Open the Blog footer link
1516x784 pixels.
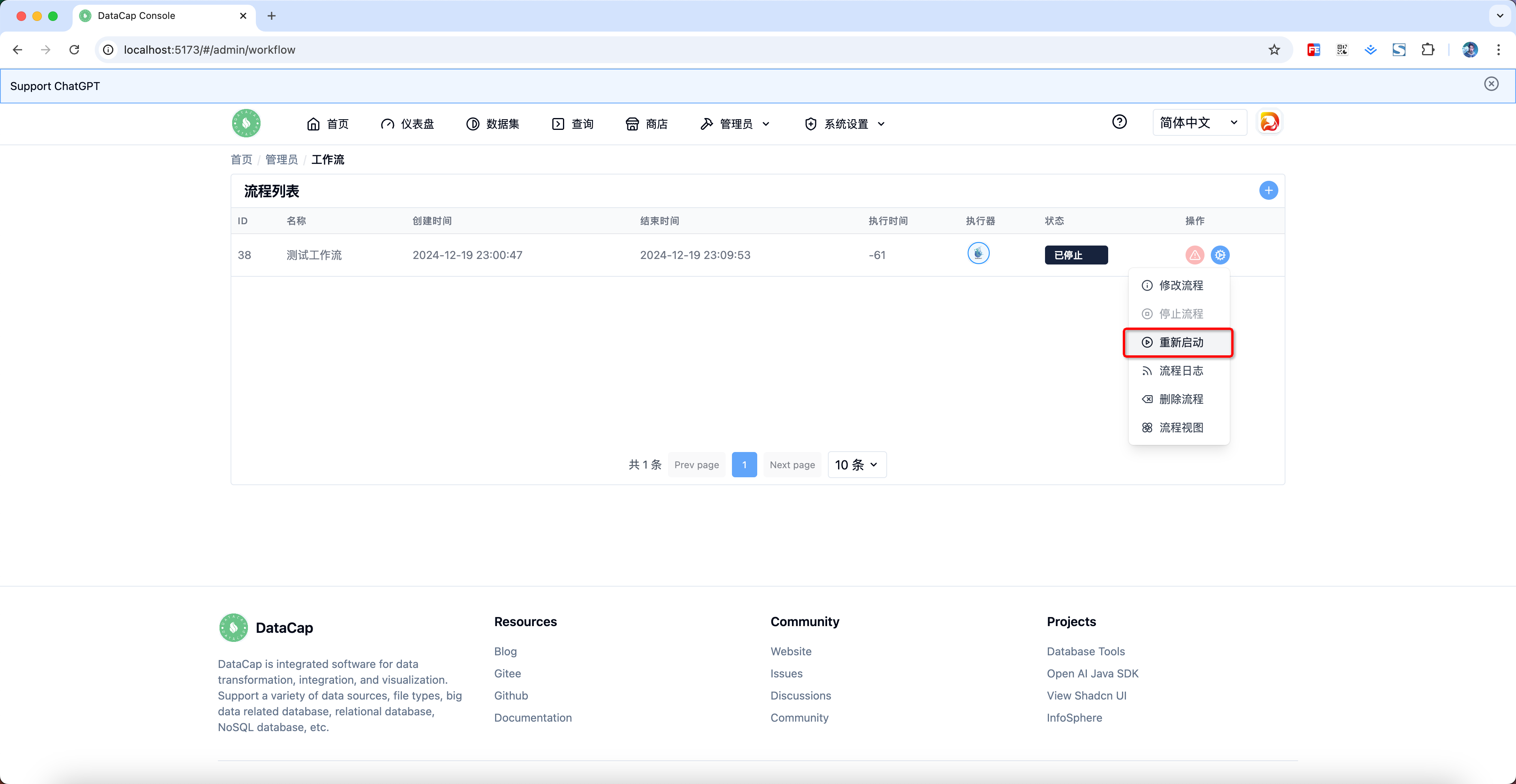tap(505, 651)
